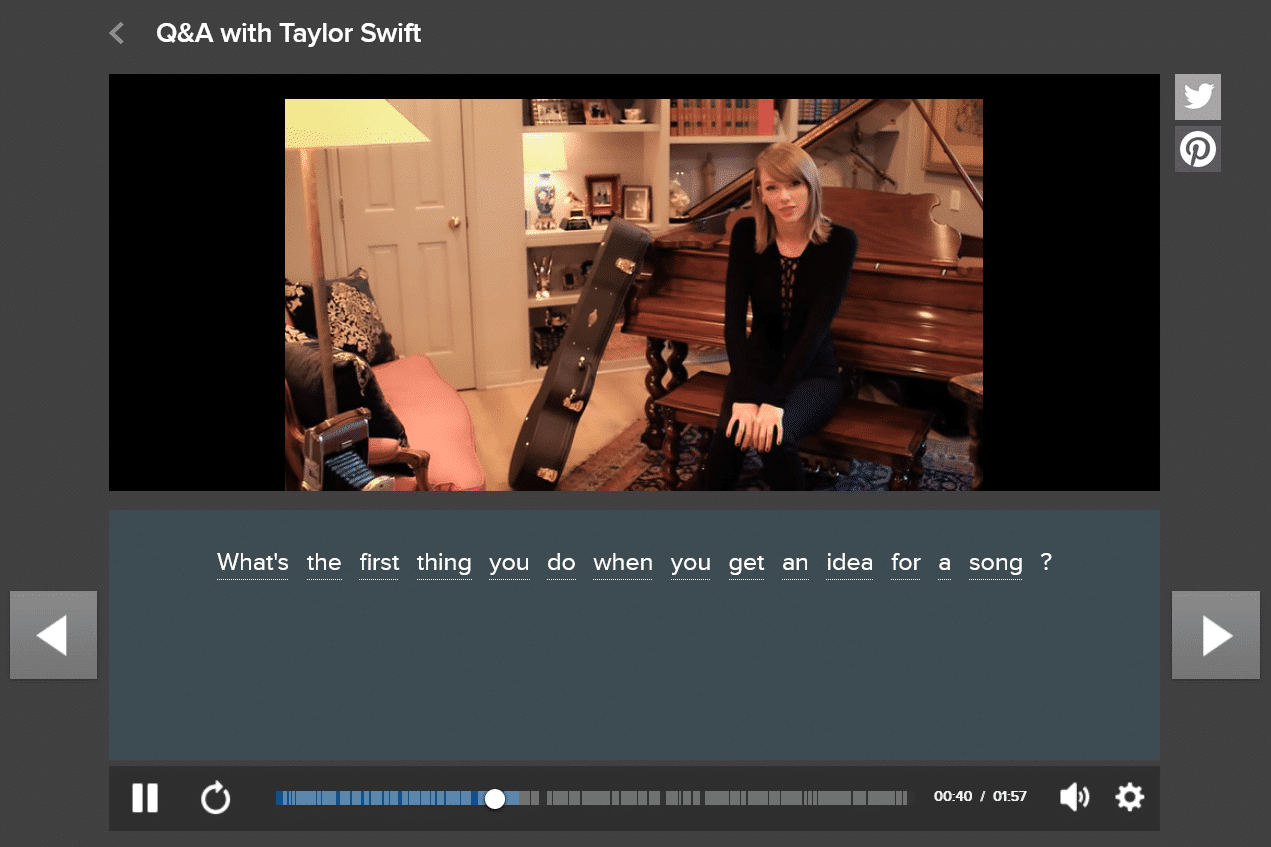Jump to a later unplayed timeline segment
The width and height of the screenshot is (1271, 847).
(750, 798)
